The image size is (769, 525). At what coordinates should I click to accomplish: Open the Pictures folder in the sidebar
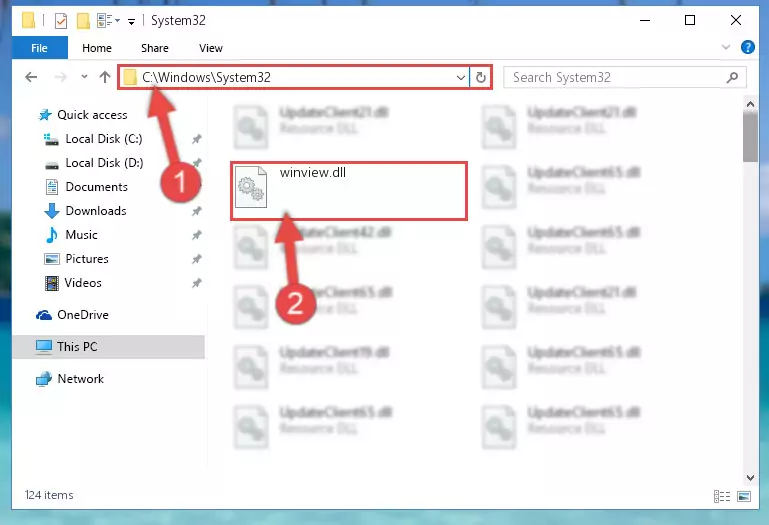[87, 259]
